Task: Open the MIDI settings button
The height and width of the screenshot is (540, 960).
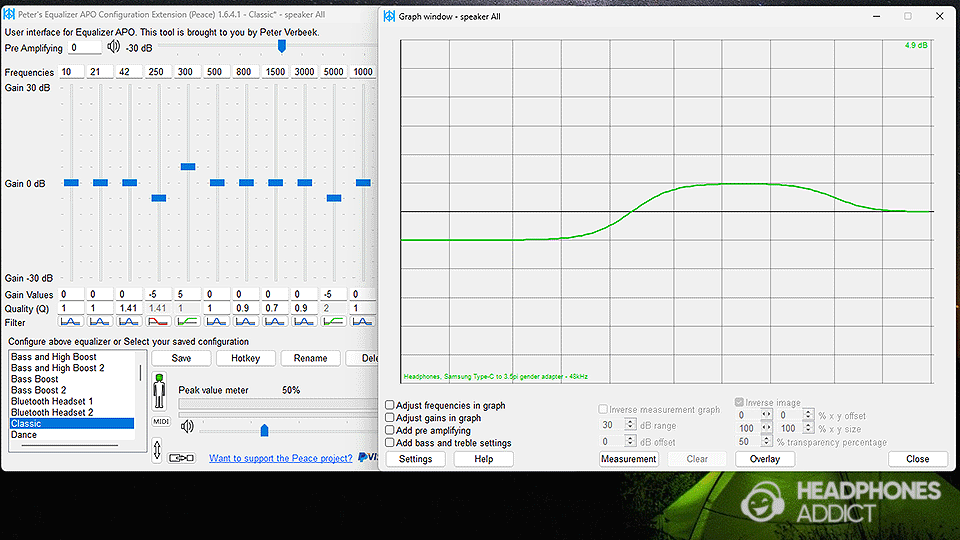Action: (161, 421)
